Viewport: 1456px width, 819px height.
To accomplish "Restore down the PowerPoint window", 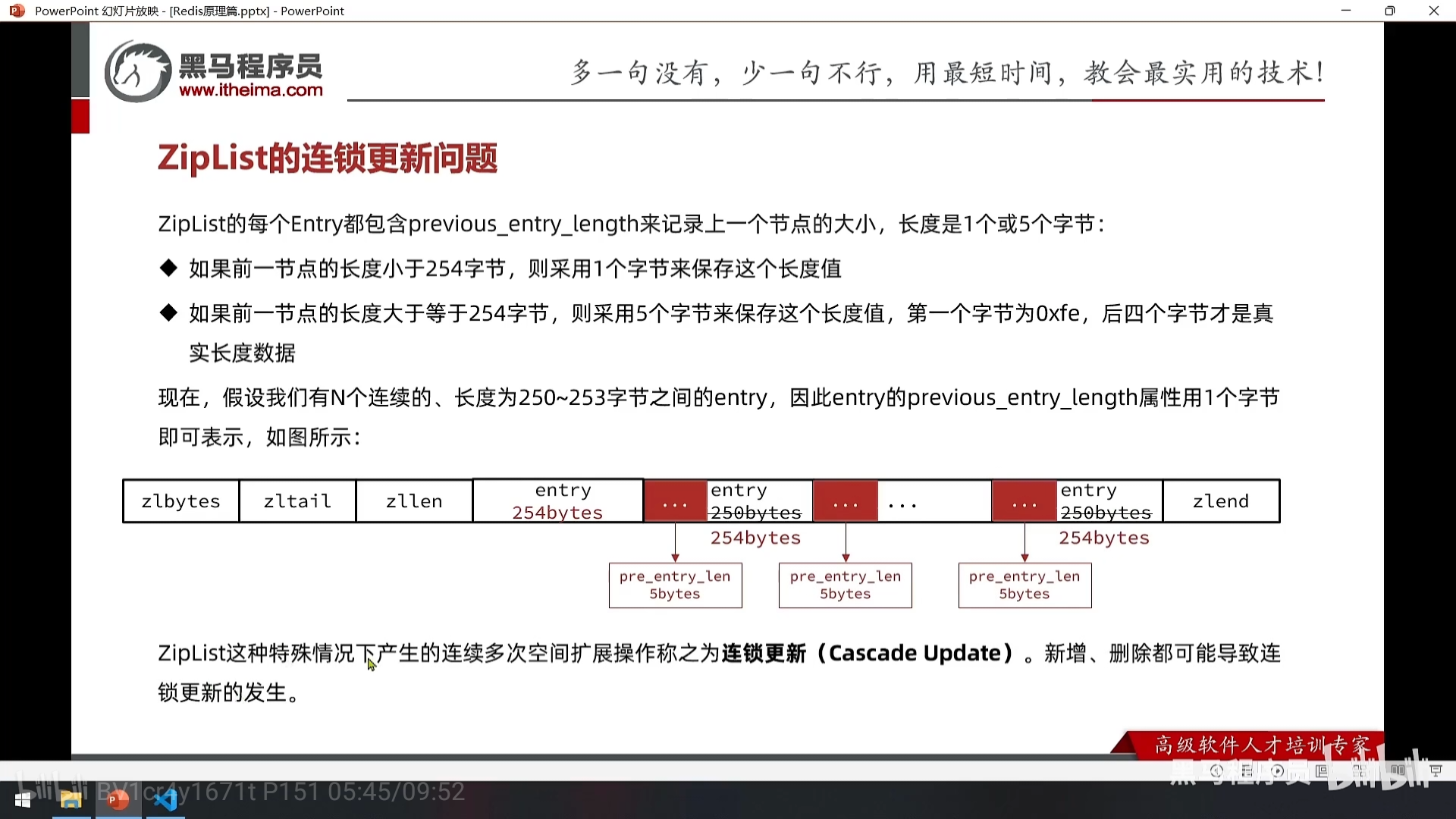I will click(1390, 11).
